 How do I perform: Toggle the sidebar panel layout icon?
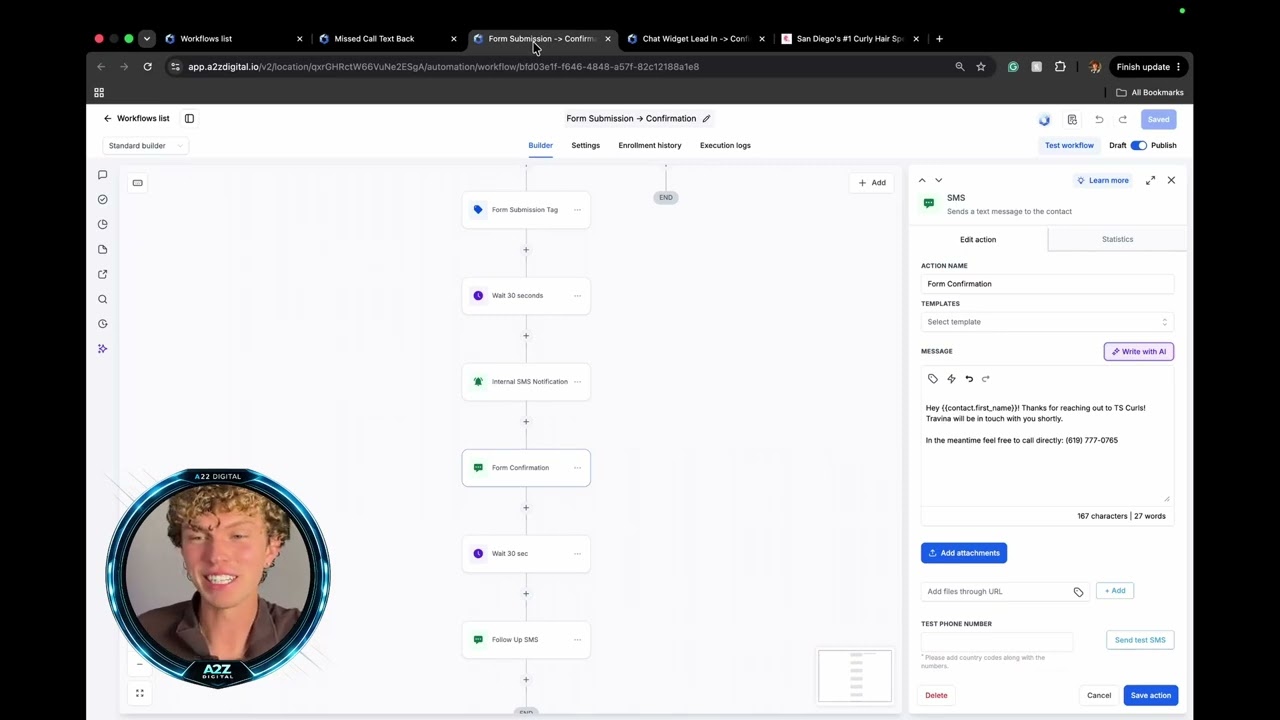tap(189, 118)
